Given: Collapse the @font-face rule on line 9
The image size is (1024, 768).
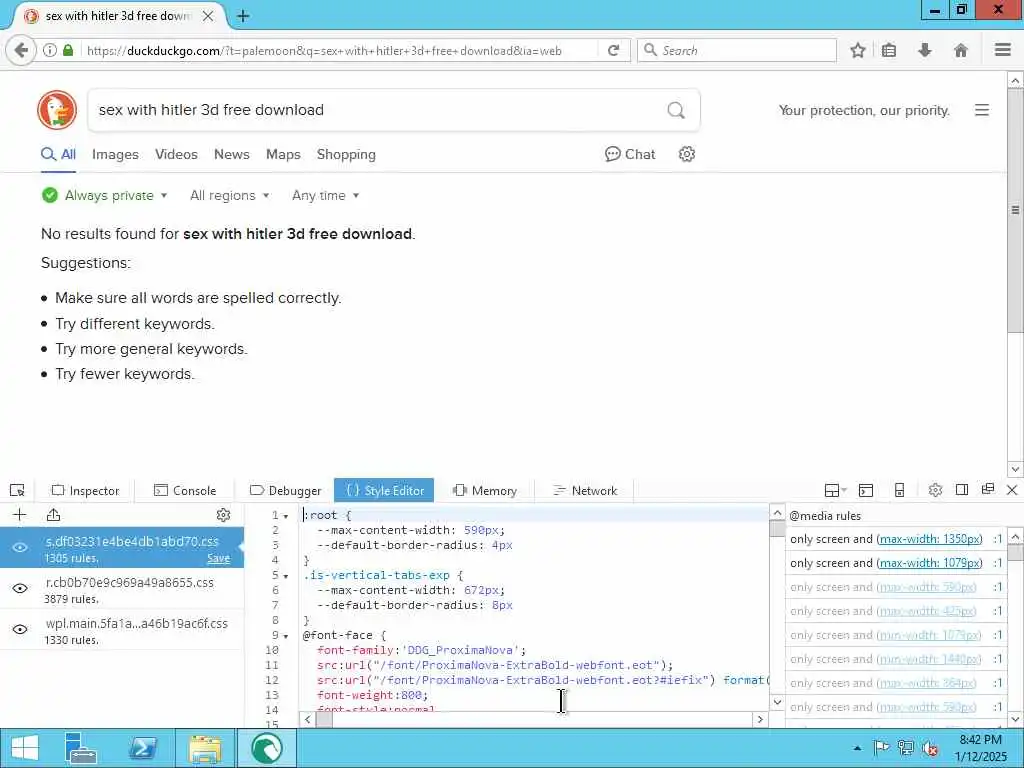Looking at the screenshot, I should coord(286,636).
